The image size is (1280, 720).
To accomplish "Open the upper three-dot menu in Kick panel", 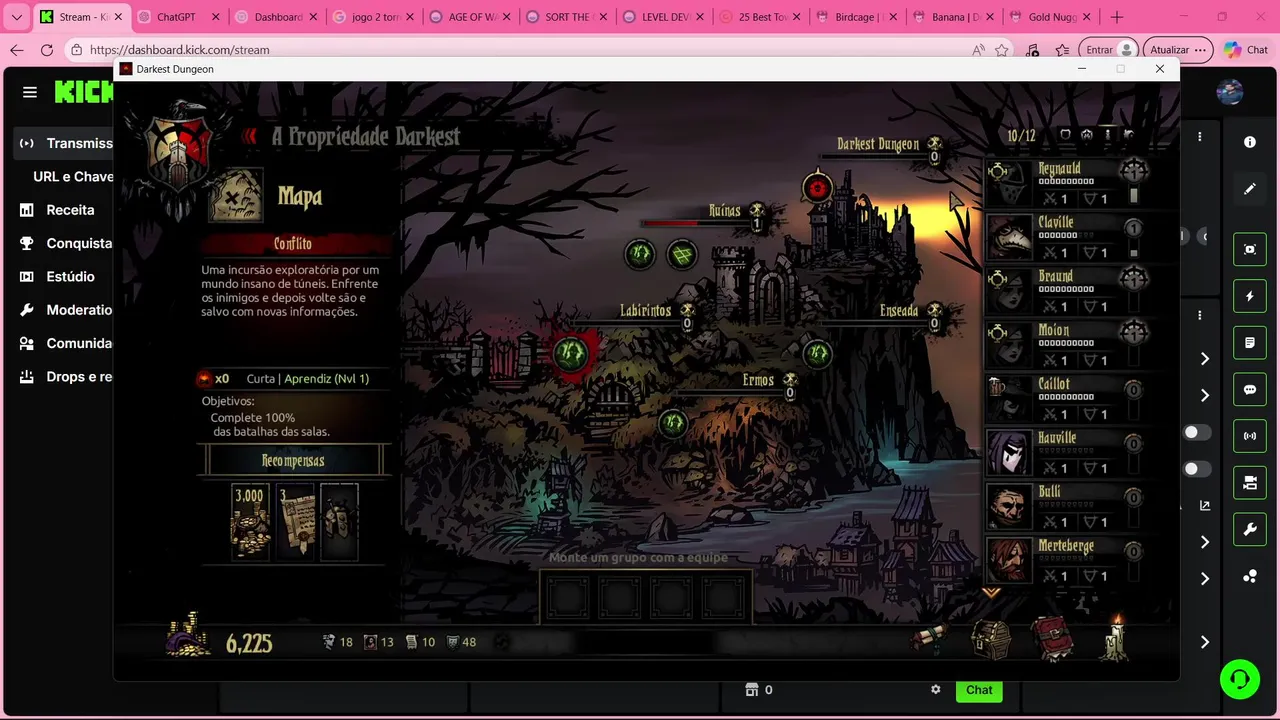I will pos(1200,137).
